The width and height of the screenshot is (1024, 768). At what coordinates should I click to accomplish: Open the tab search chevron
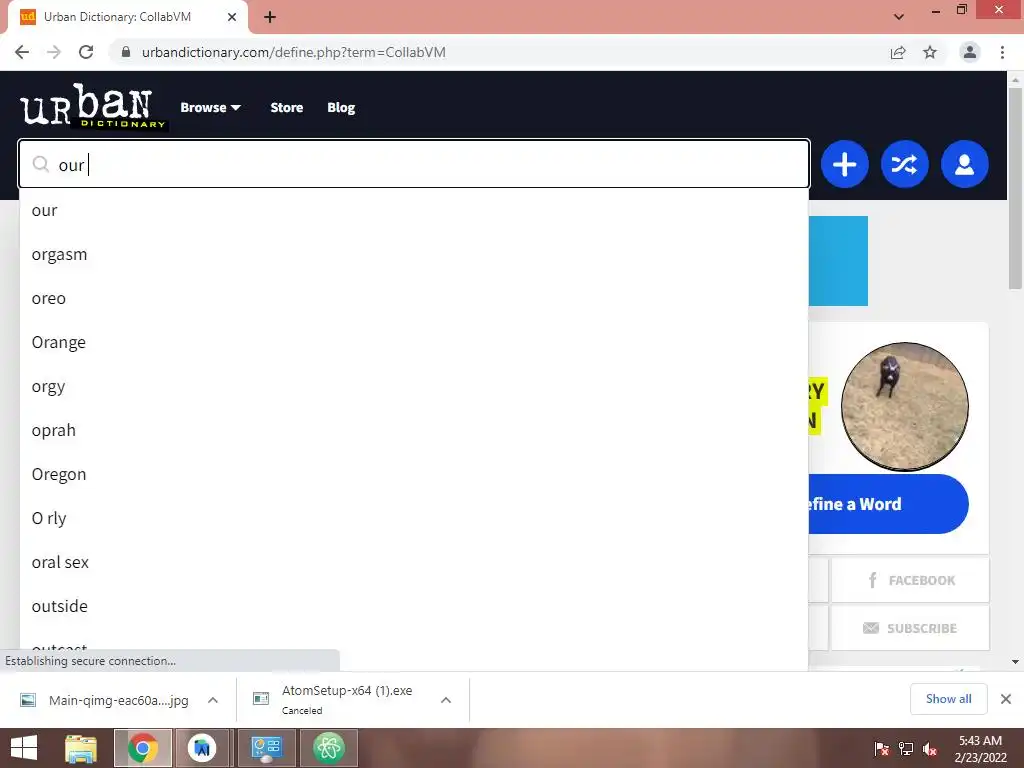[x=899, y=17]
